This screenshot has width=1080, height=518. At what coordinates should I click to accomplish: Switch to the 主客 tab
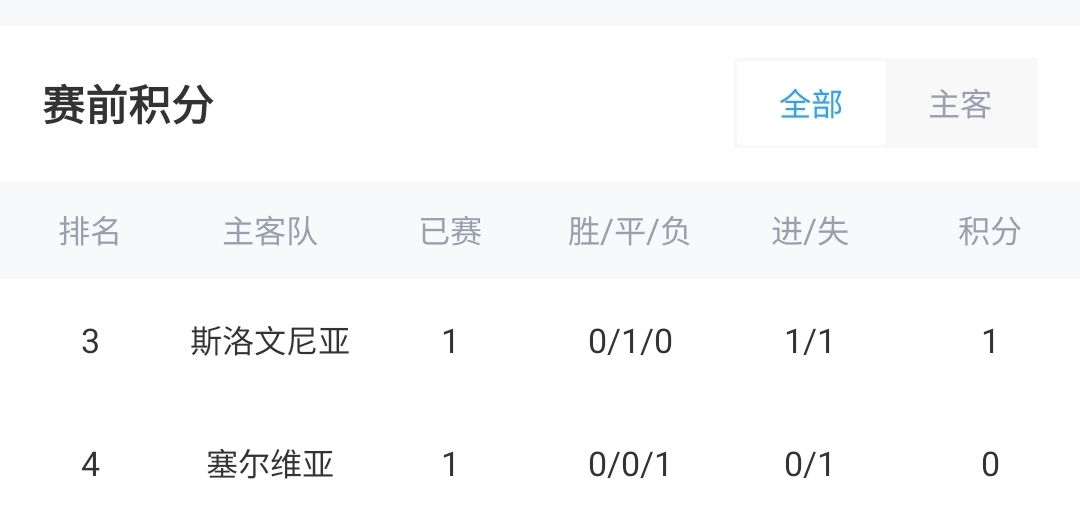click(960, 104)
